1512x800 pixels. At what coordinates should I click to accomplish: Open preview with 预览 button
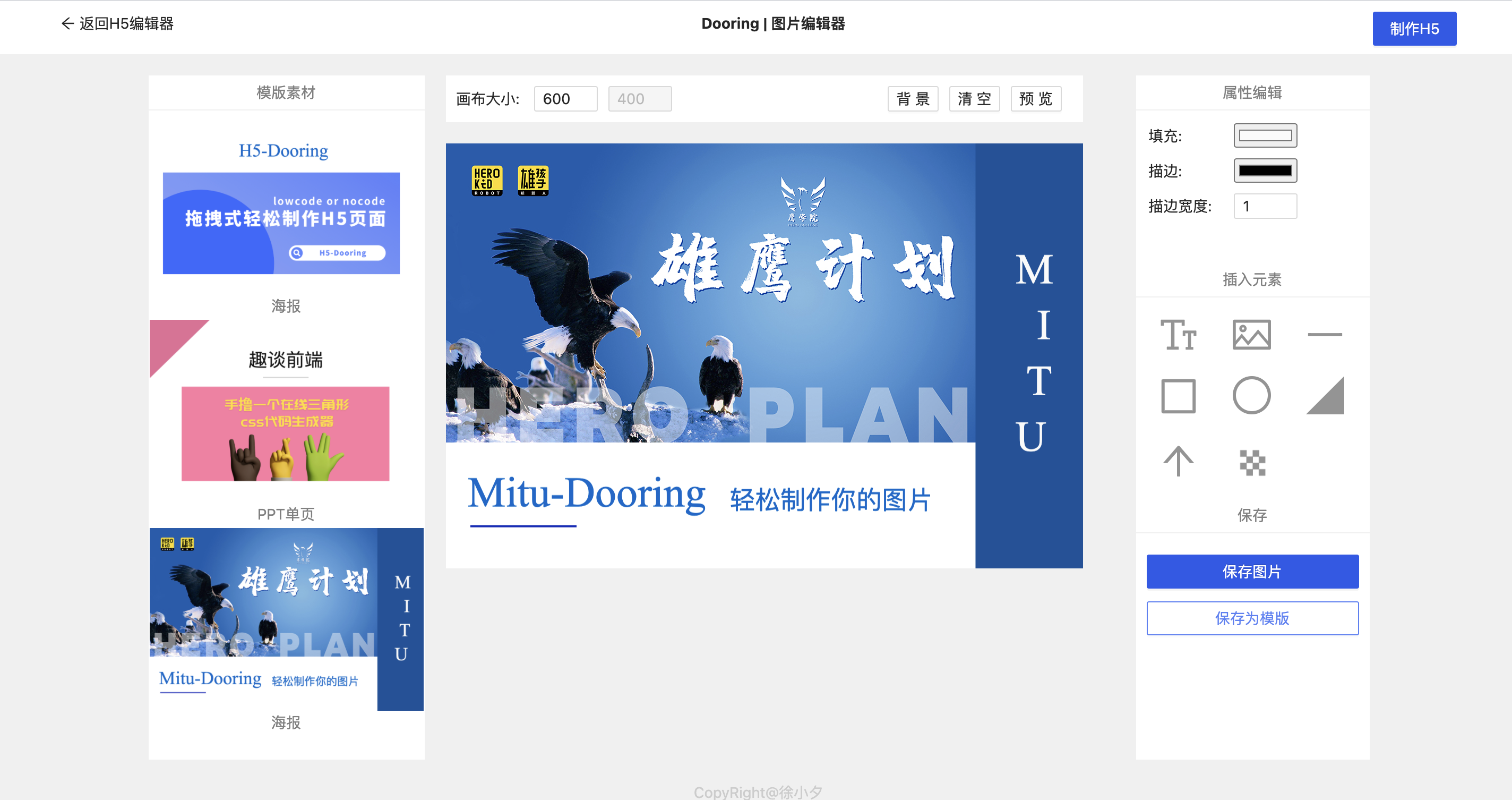(x=1036, y=99)
